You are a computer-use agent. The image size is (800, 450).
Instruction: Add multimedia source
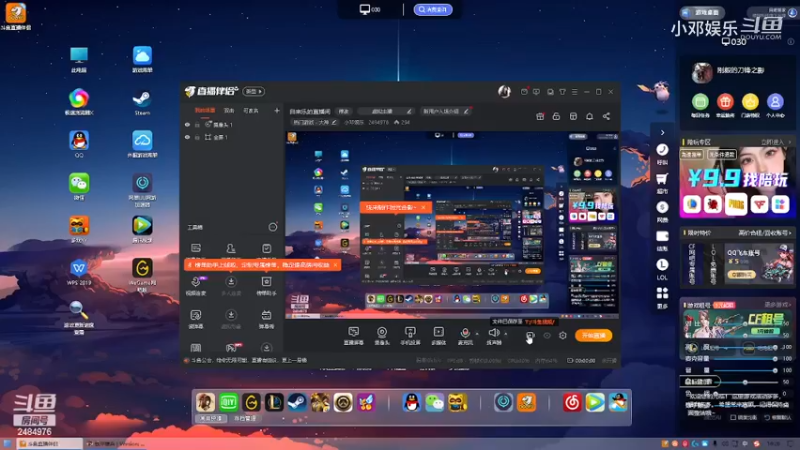438,336
